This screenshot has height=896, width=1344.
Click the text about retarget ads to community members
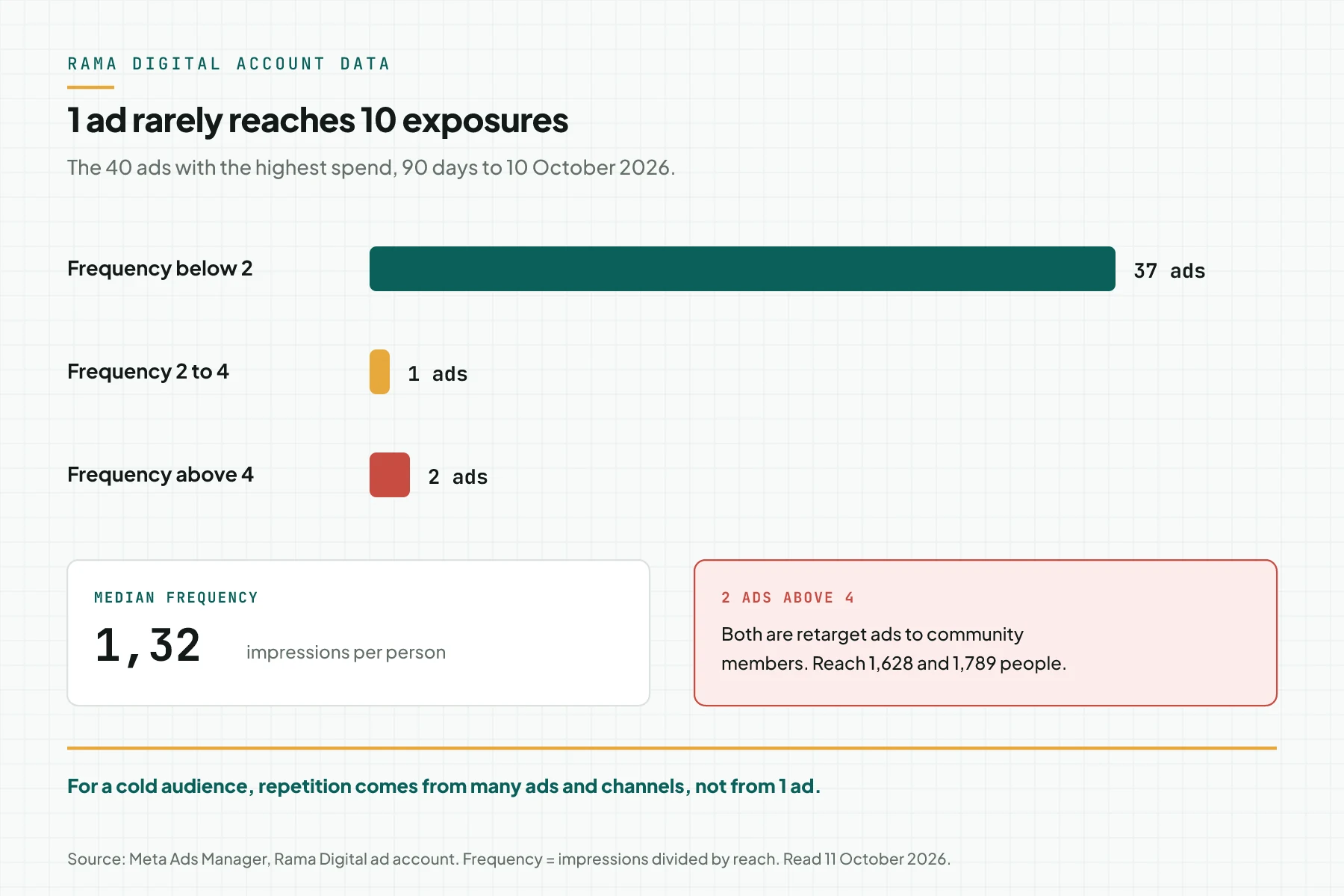[x=894, y=648]
